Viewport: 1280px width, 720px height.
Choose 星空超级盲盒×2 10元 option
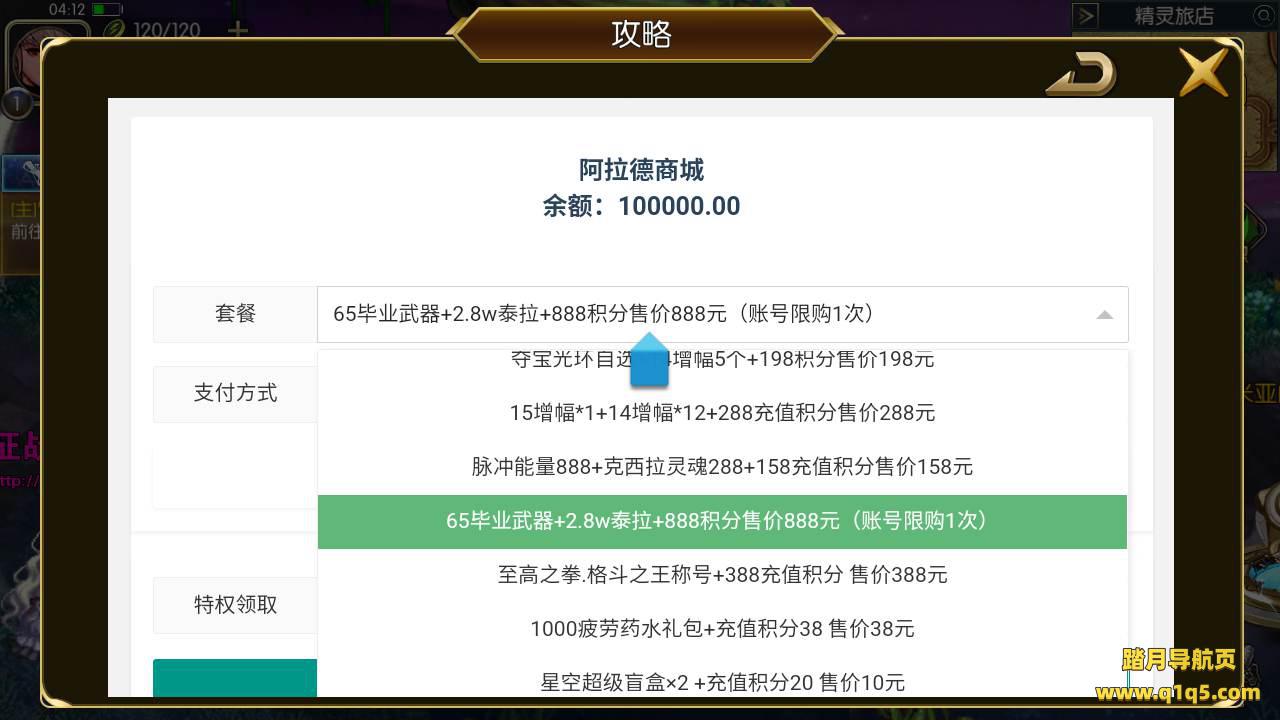point(722,682)
